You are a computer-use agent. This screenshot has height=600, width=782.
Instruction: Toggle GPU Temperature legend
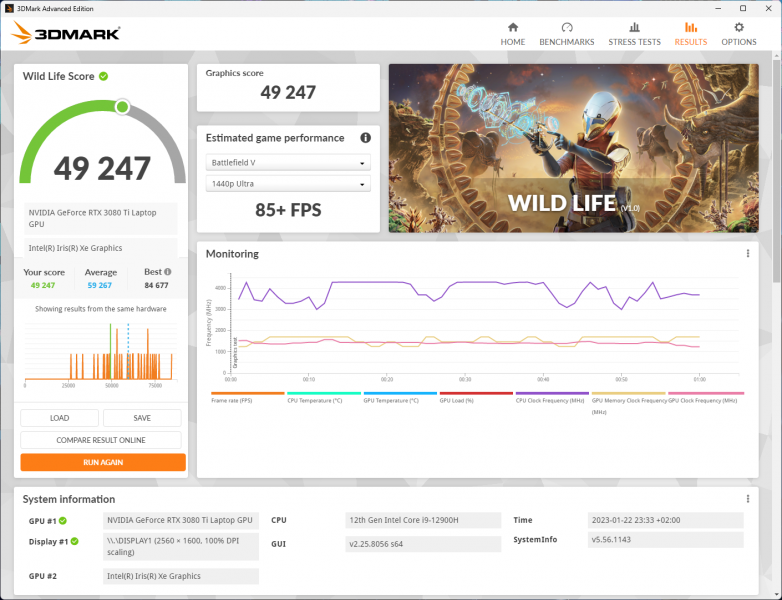tap(399, 398)
